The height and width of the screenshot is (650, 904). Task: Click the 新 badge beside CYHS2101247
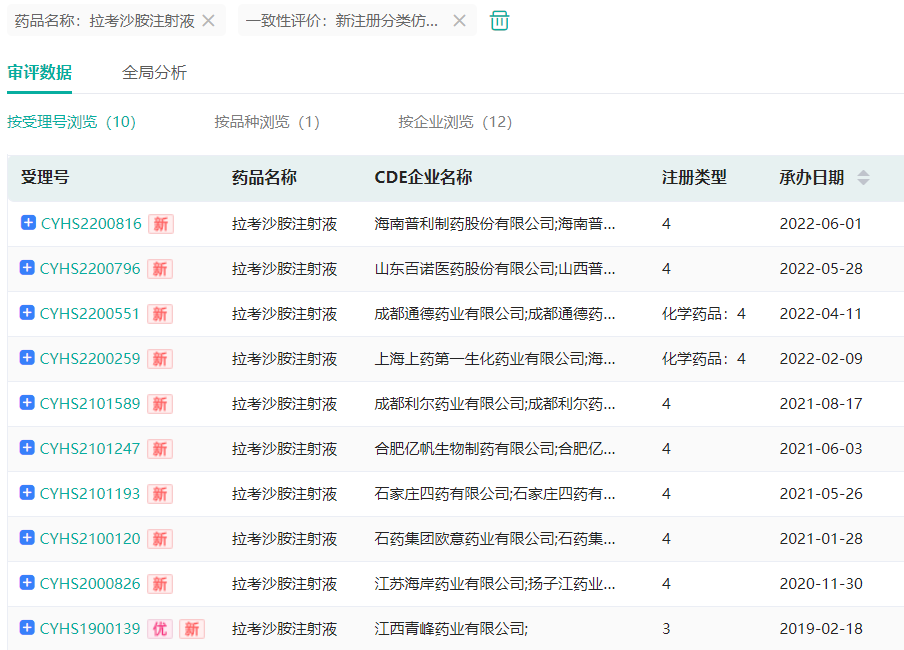pos(159,449)
